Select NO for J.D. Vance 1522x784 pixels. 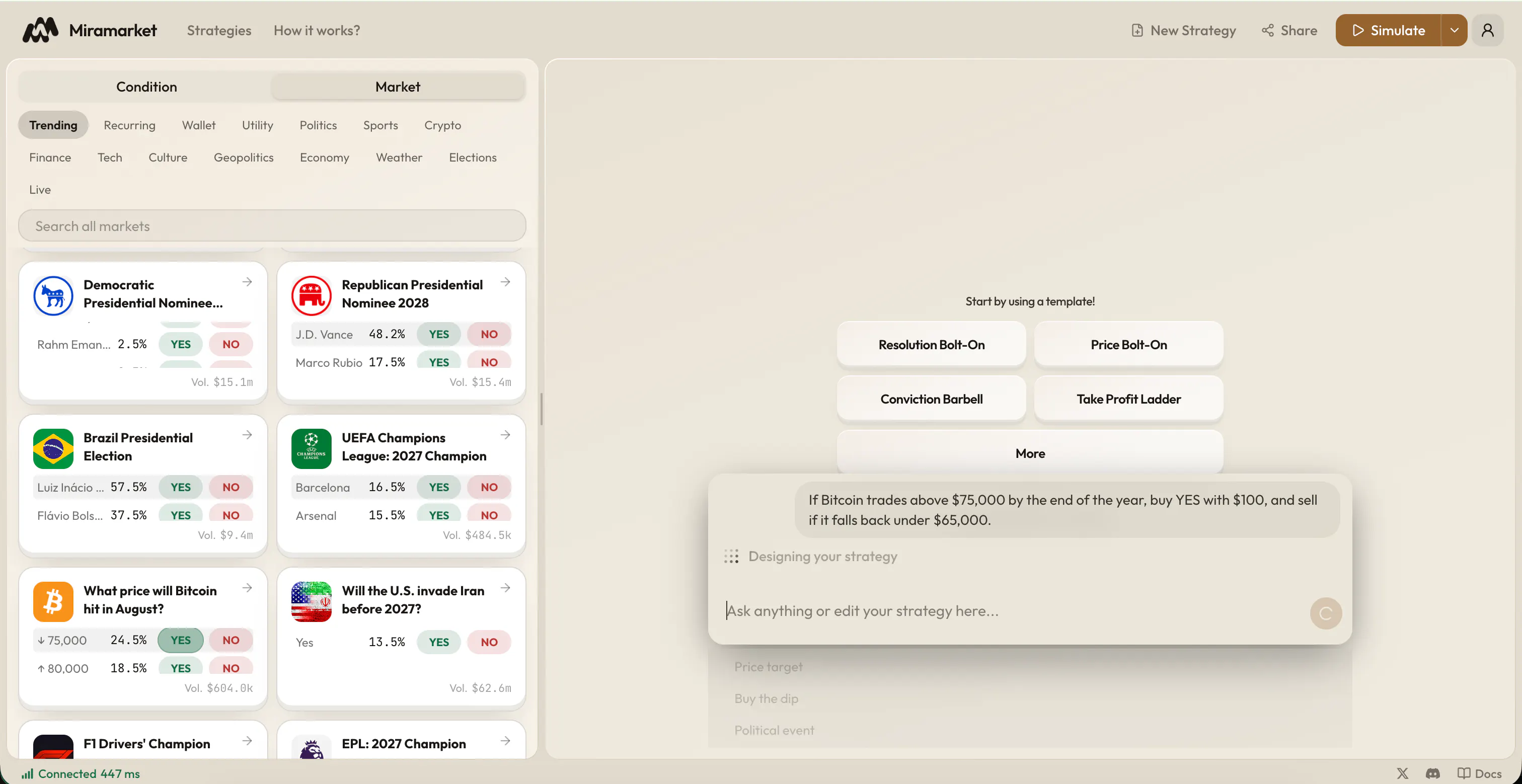489,335
